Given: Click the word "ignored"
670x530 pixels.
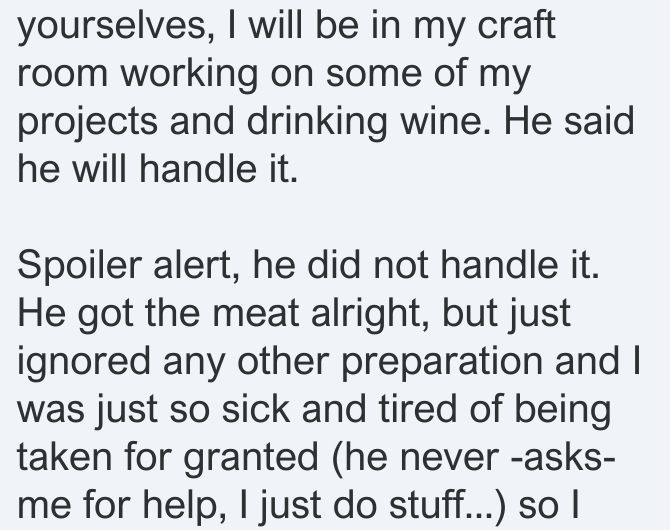Looking at the screenshot, I should coord(84,363).
